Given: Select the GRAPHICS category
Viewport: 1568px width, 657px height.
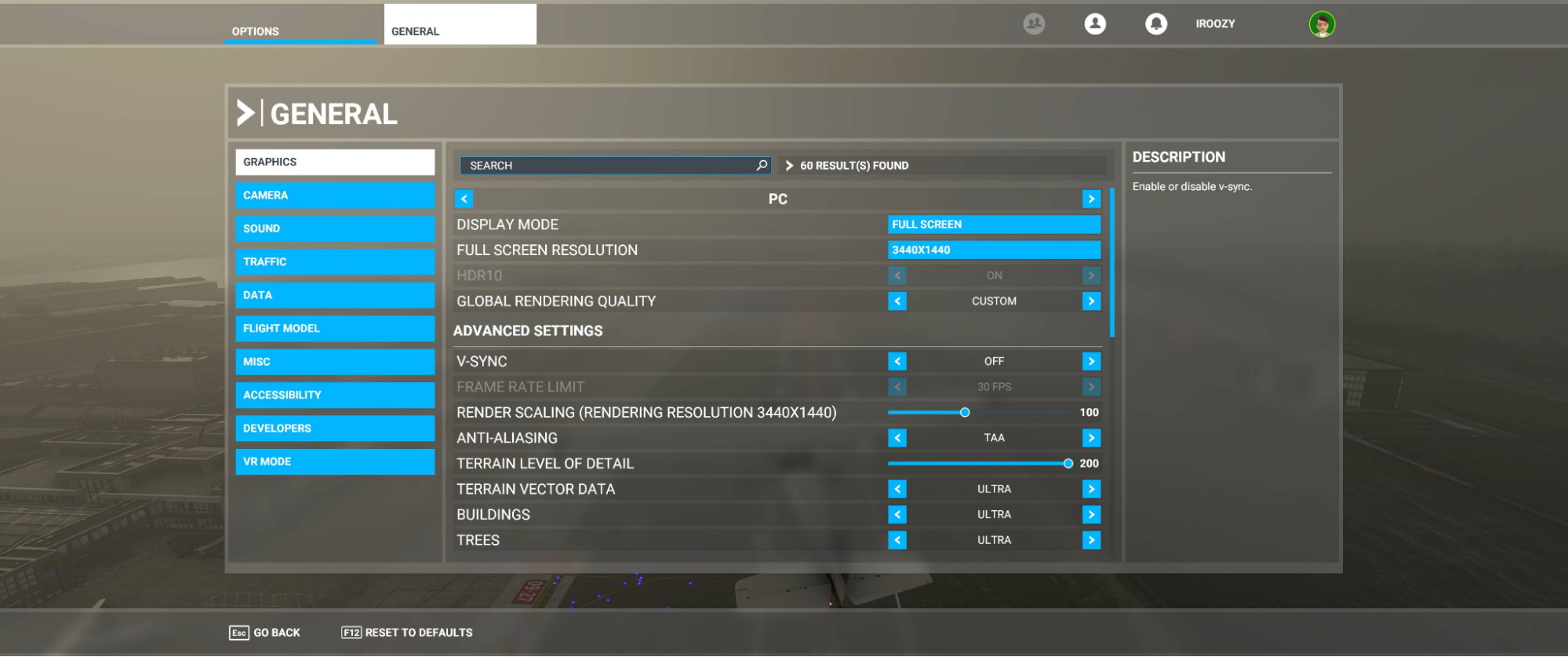Looking at the screenshot, I should 335,162.
